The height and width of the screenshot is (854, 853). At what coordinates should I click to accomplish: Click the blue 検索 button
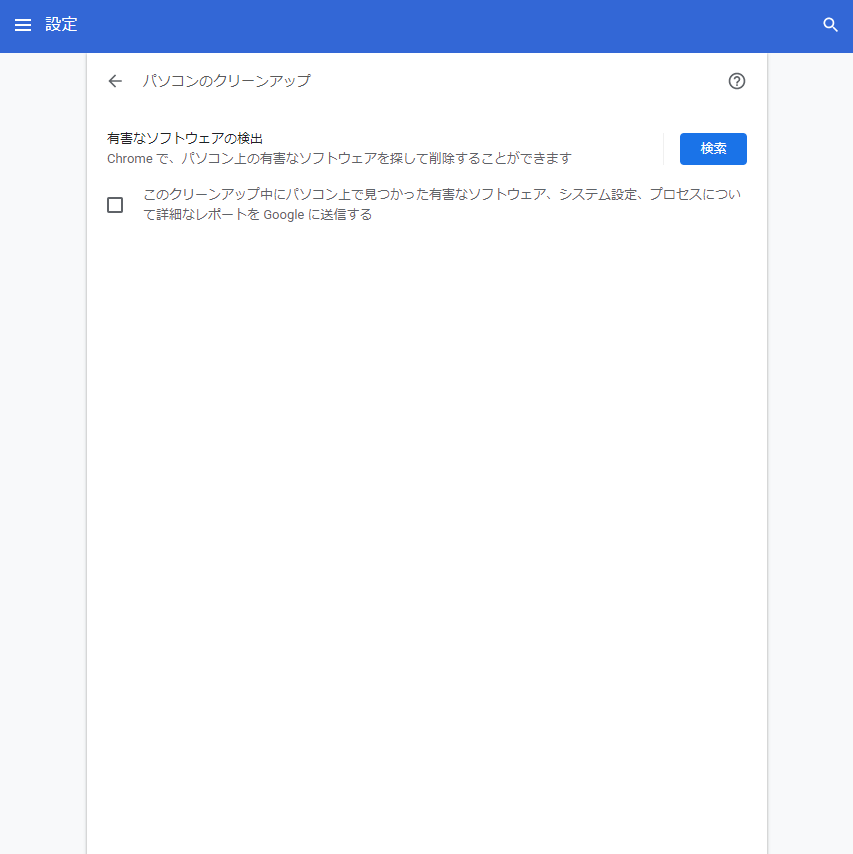(713, 149)
